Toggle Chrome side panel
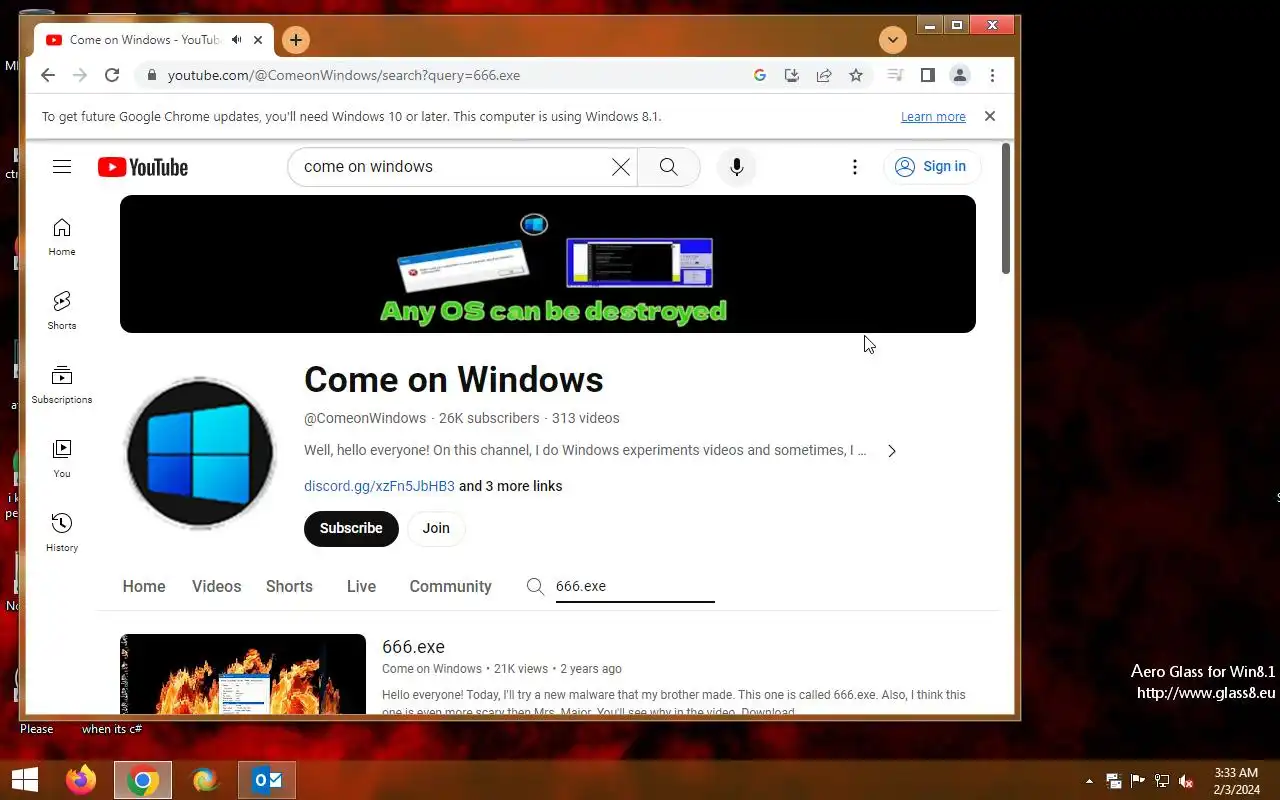 pyautogui.click(x=928, y=75)
